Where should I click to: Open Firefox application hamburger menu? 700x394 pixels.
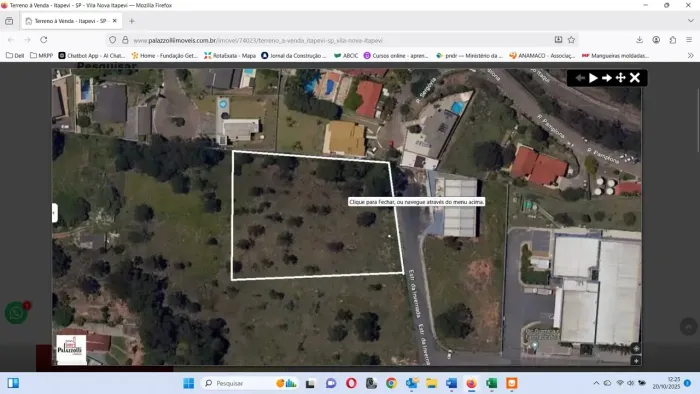[689, 40]
